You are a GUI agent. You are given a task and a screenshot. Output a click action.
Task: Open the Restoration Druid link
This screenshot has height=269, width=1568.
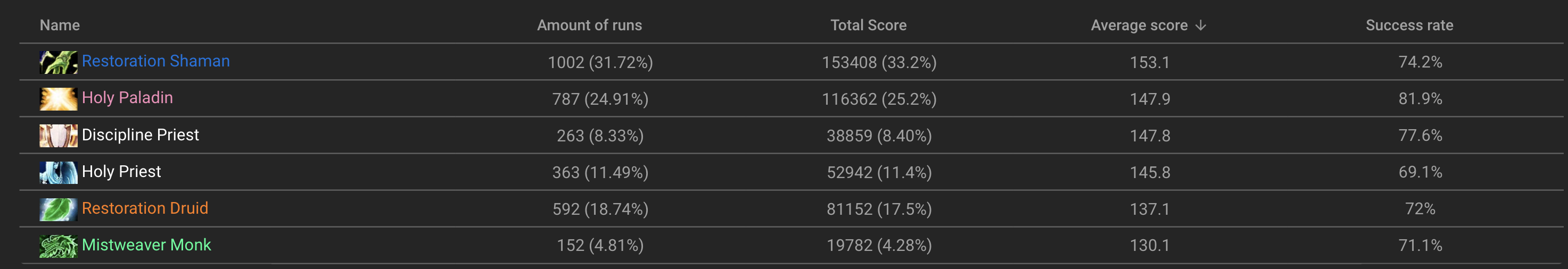pyautogui.click(x=145, y=208)
